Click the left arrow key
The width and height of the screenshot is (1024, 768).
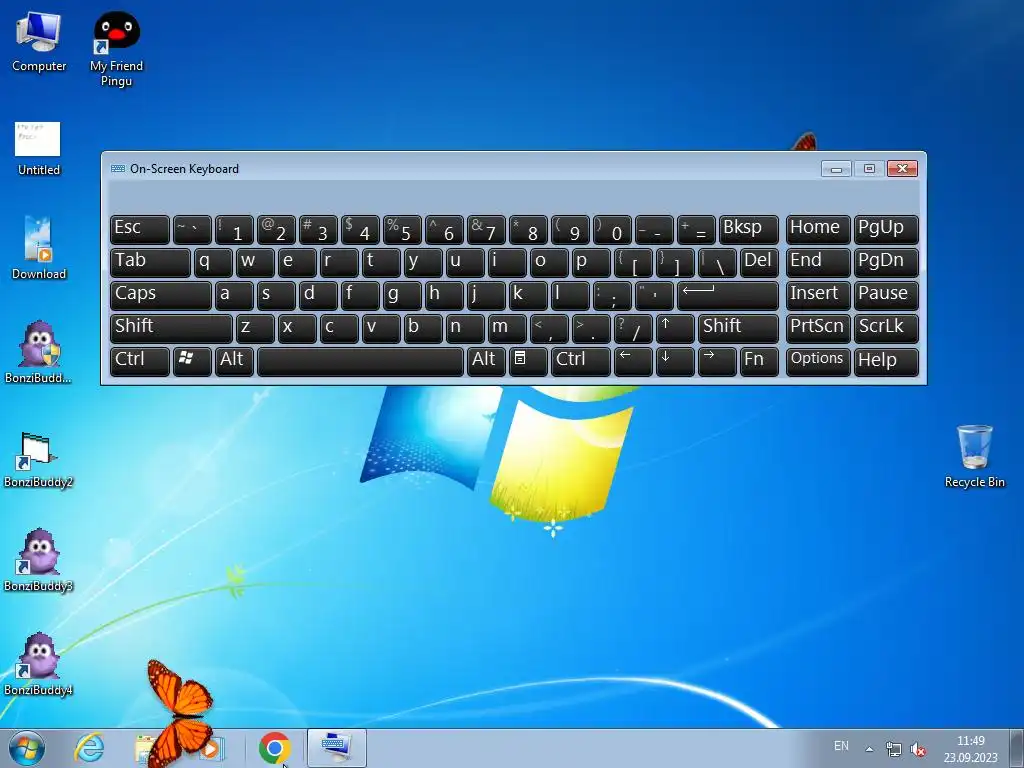click(633, 362)
